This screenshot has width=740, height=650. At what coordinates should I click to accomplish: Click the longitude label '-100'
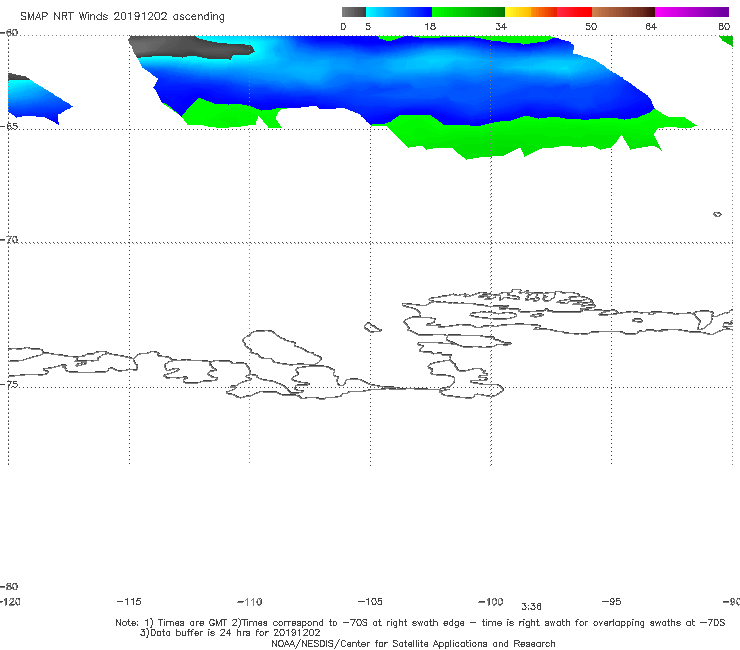coord(491,601)
